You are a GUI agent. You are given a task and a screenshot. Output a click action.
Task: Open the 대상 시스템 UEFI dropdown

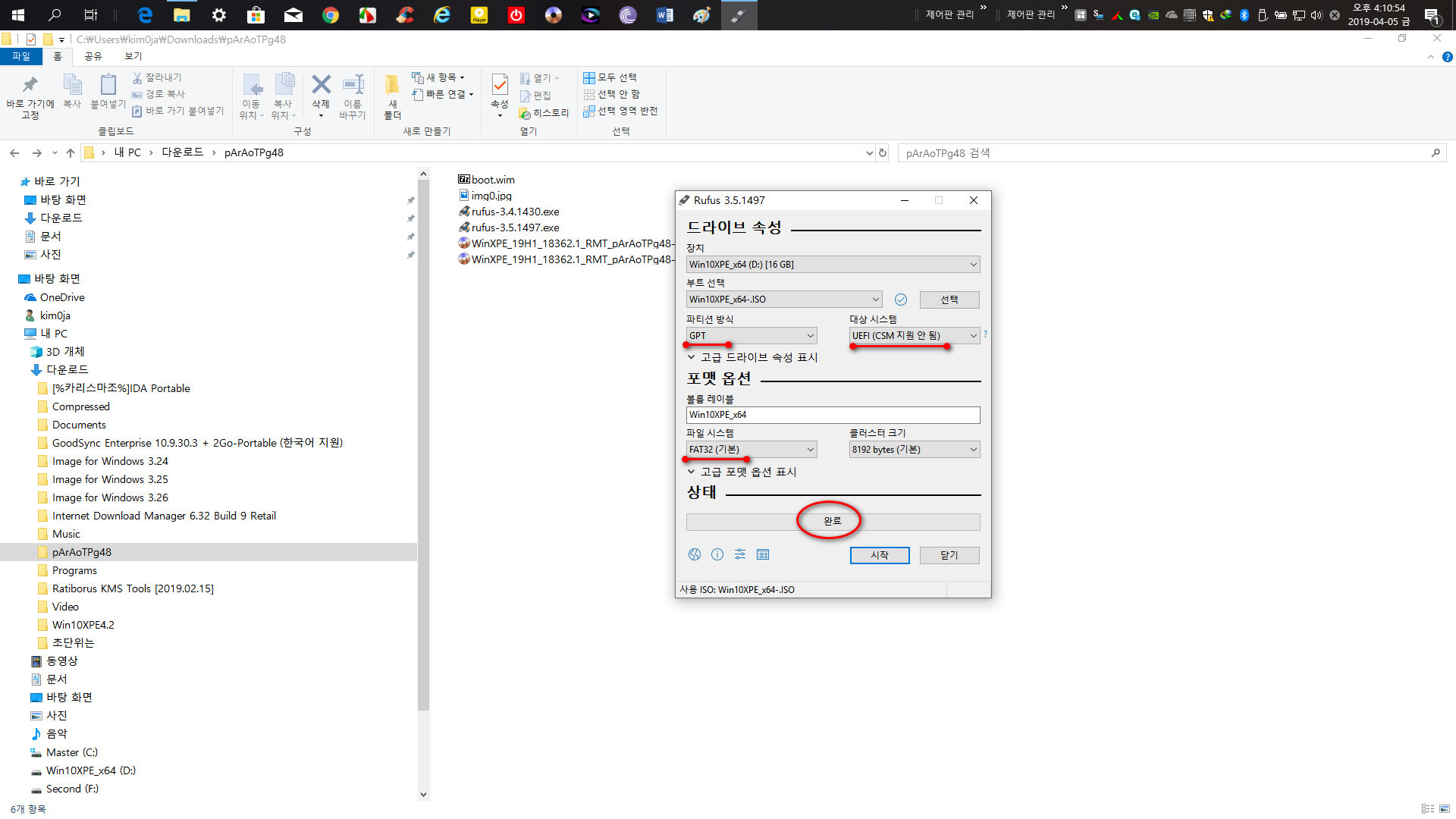tap(915, 335)
